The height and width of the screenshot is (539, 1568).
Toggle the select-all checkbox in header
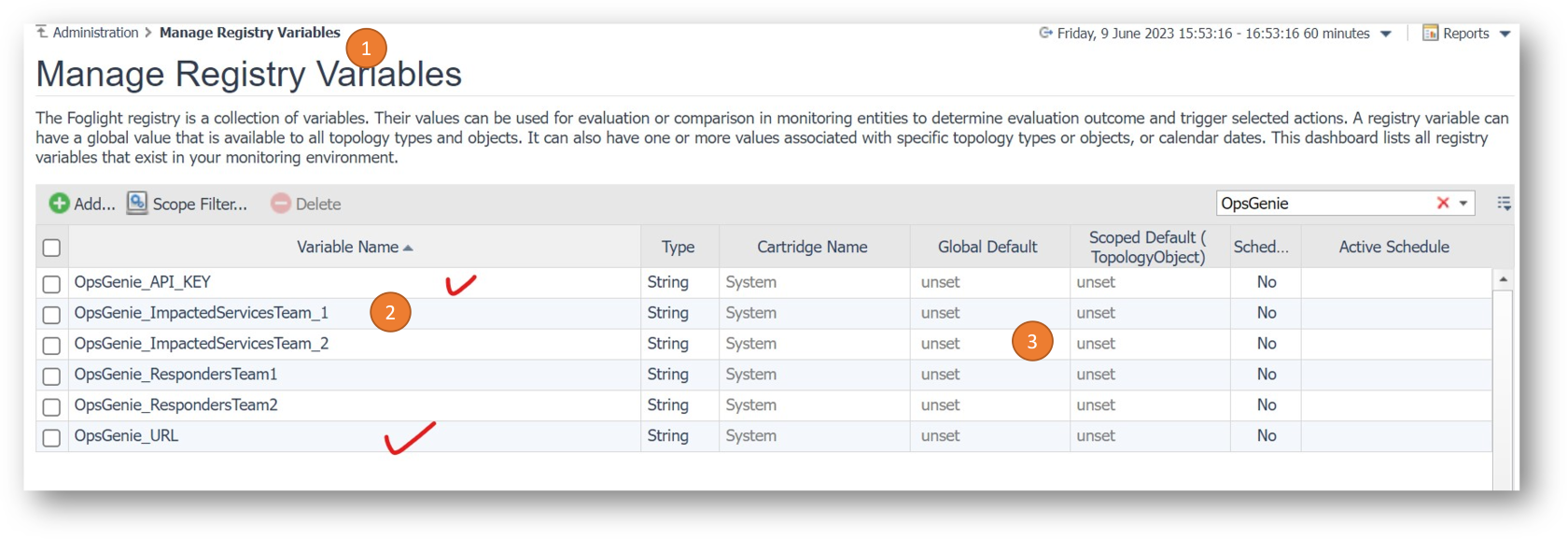coord(51,248)
